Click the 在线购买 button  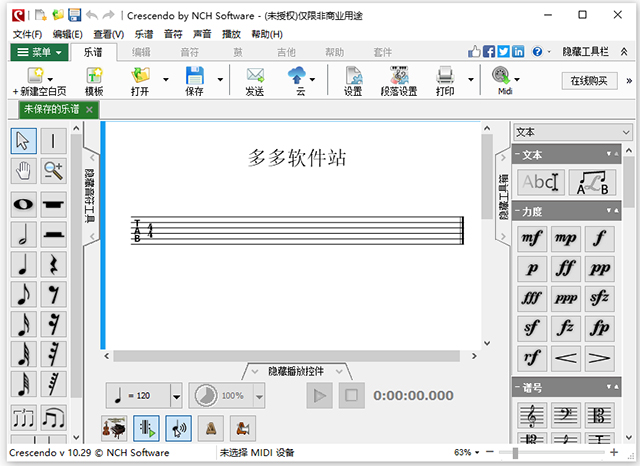[589, 81]
